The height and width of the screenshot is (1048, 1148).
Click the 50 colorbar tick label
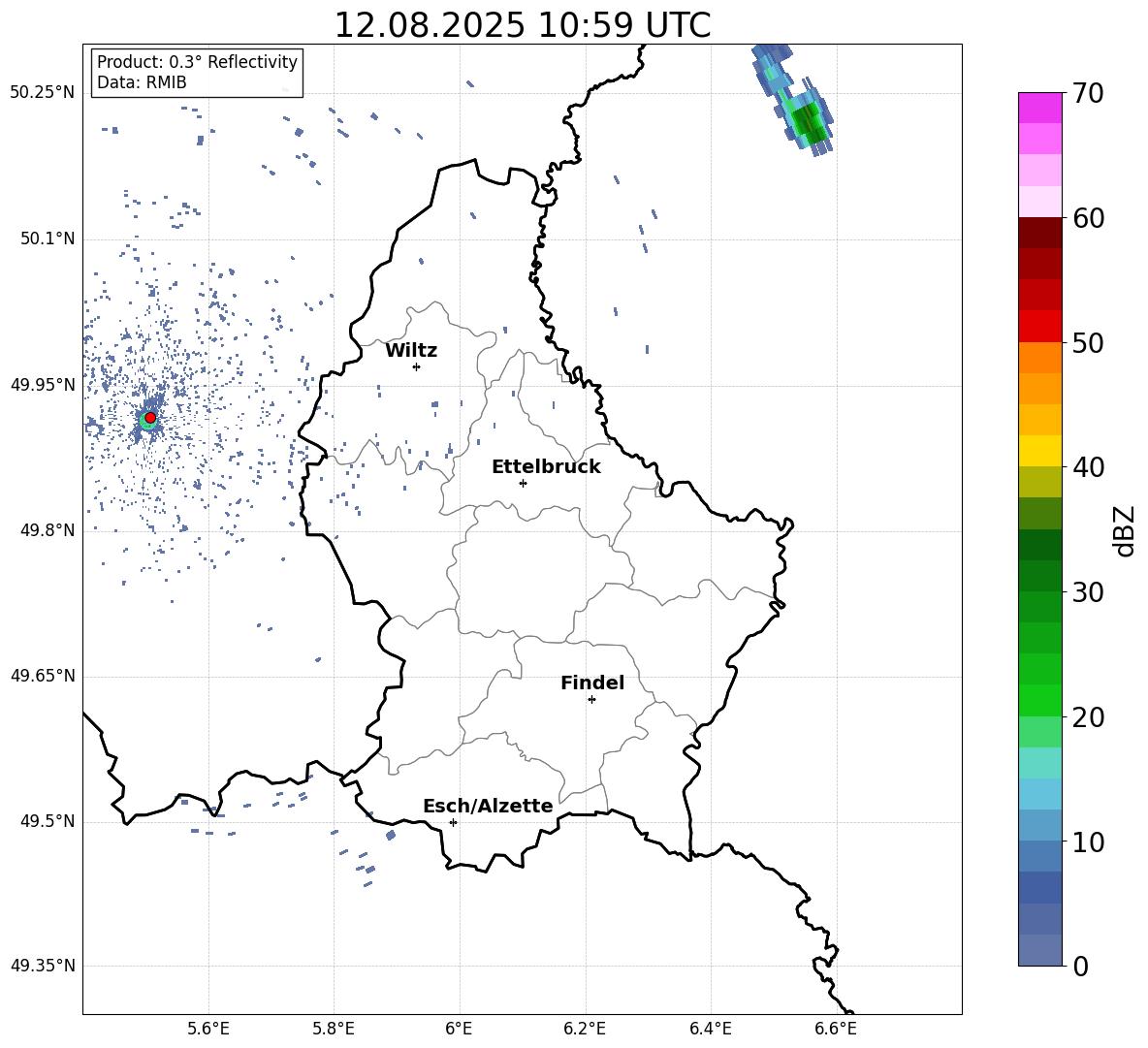click(x=1088, y=342)
